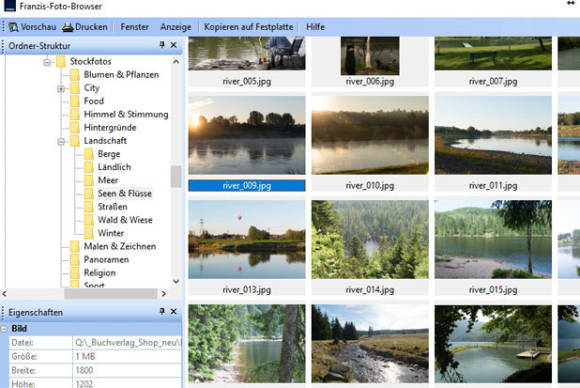Click the folder tree horizontal scrollbar thumb
Image resolution: width=580 pixels, height=388 pixels.
(111, 294)
